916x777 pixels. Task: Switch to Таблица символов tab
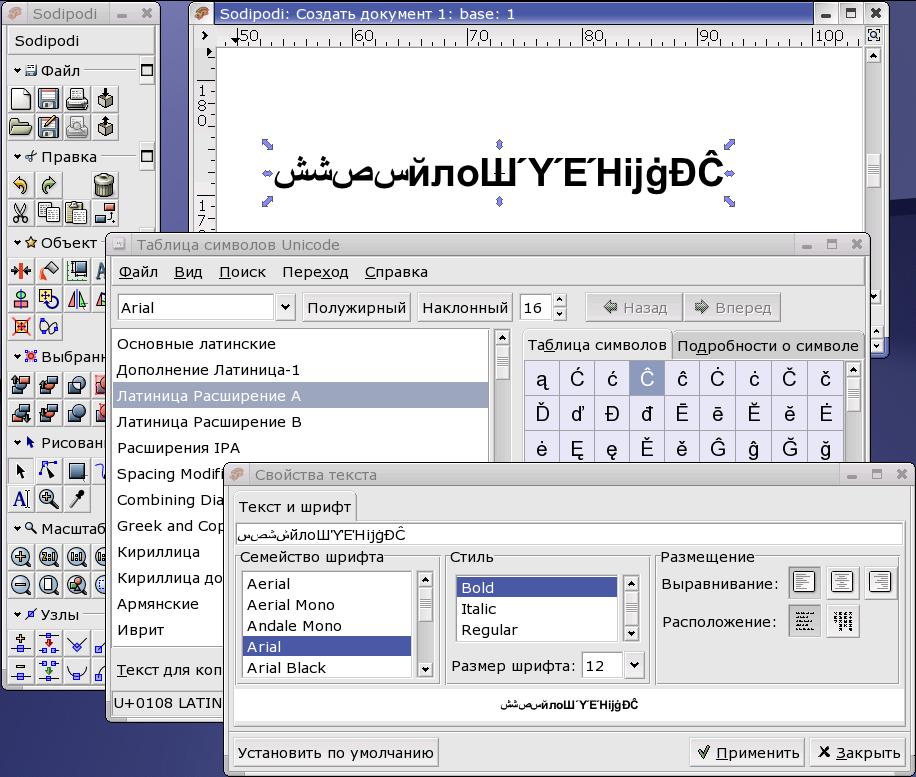point(597,345)
